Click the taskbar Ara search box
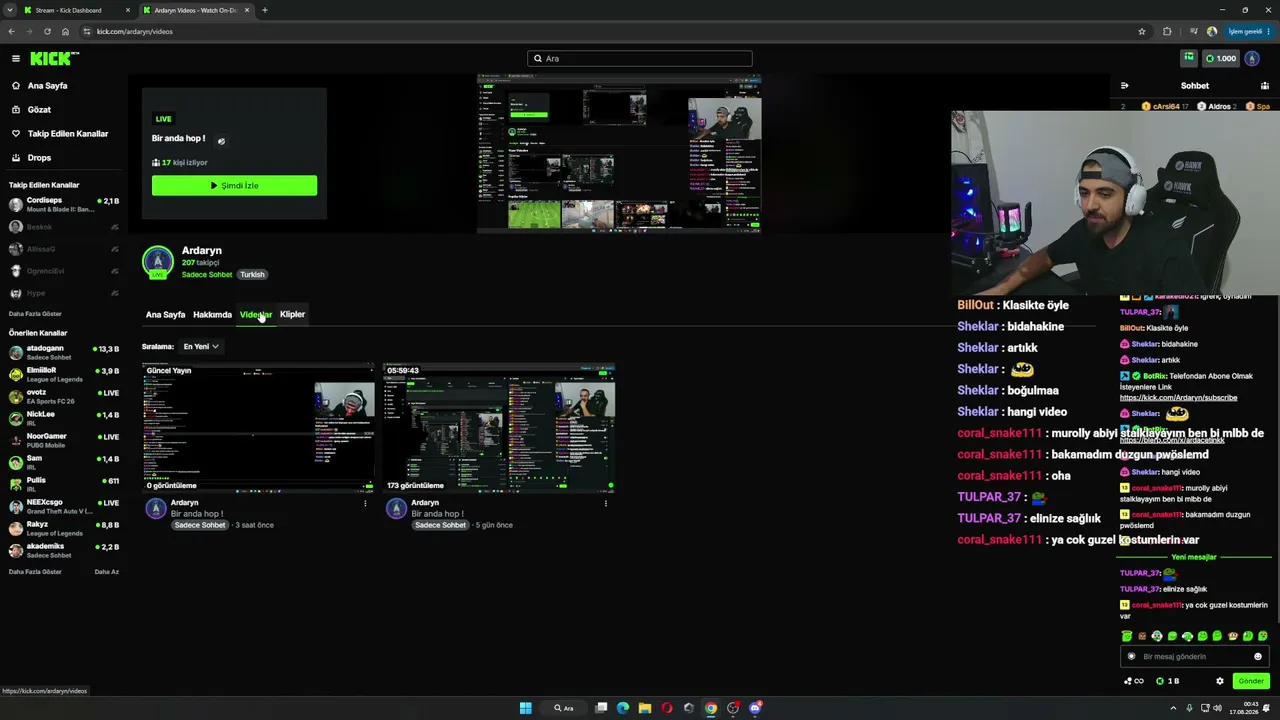Screen dimensions: 1280x720 pos(566,708)
